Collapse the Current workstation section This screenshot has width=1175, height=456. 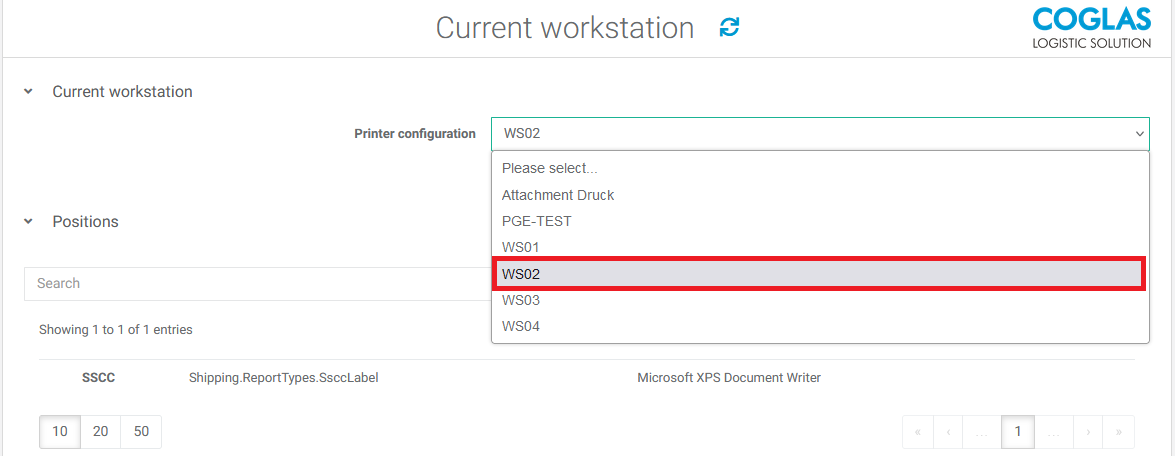coord(29,92)
